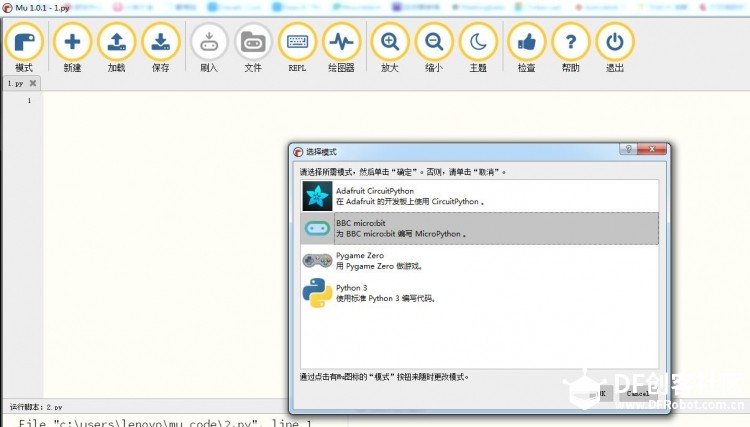Toggle theme with 主题 moon button
Screen dimensions: 750x427
click(x=478, y=47)
